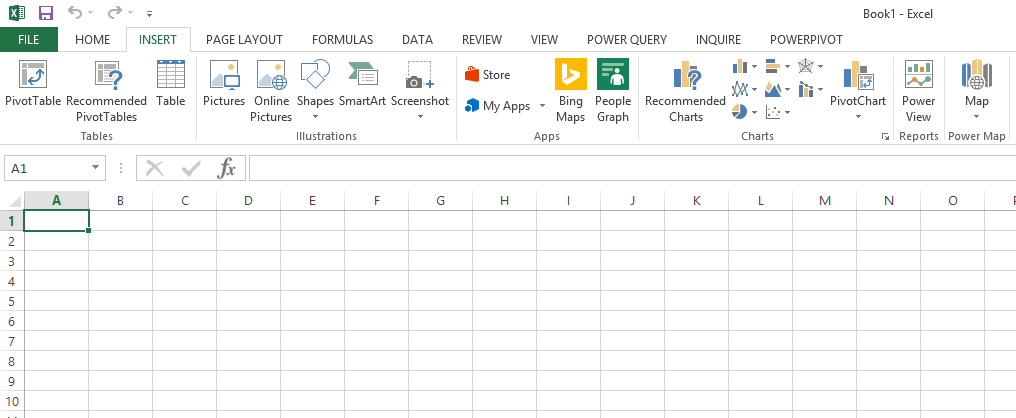Image resolution: width=1016 pixels, height=418 pixels.
Task: Click the Enter checkmark in formula bar
Action: tap(190, 168)
